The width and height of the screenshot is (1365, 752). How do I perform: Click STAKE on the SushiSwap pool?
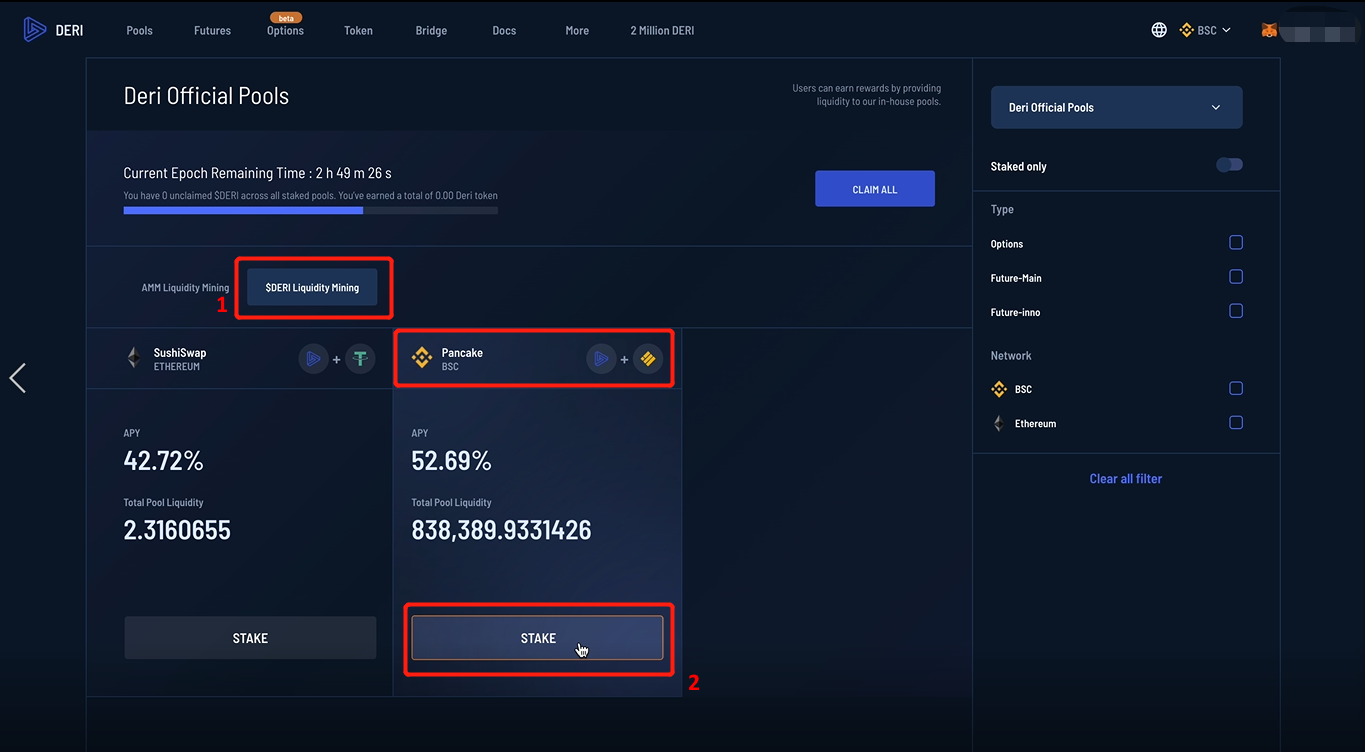click(x=250, y=638)
